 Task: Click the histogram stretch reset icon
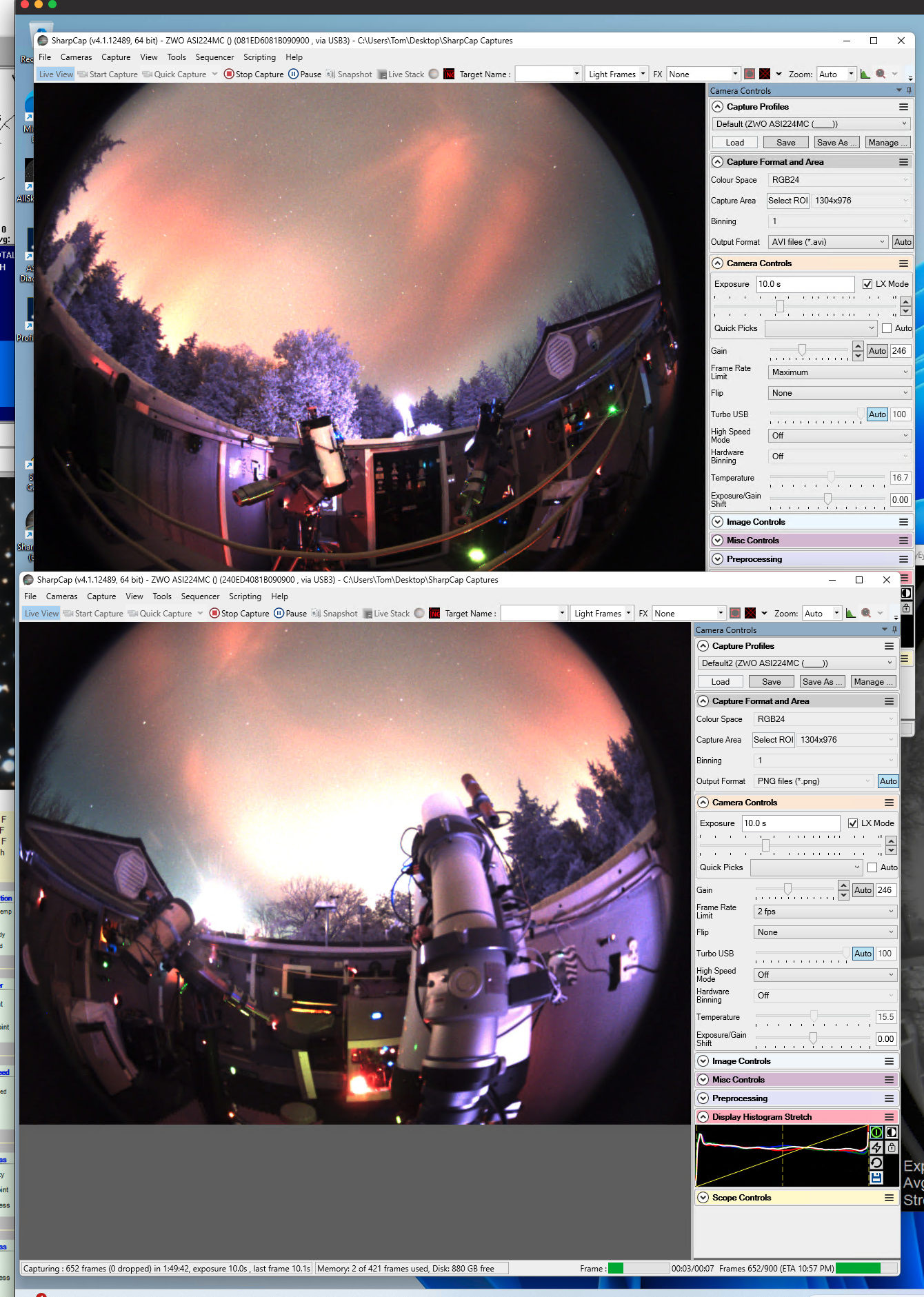coord(876,1163)
